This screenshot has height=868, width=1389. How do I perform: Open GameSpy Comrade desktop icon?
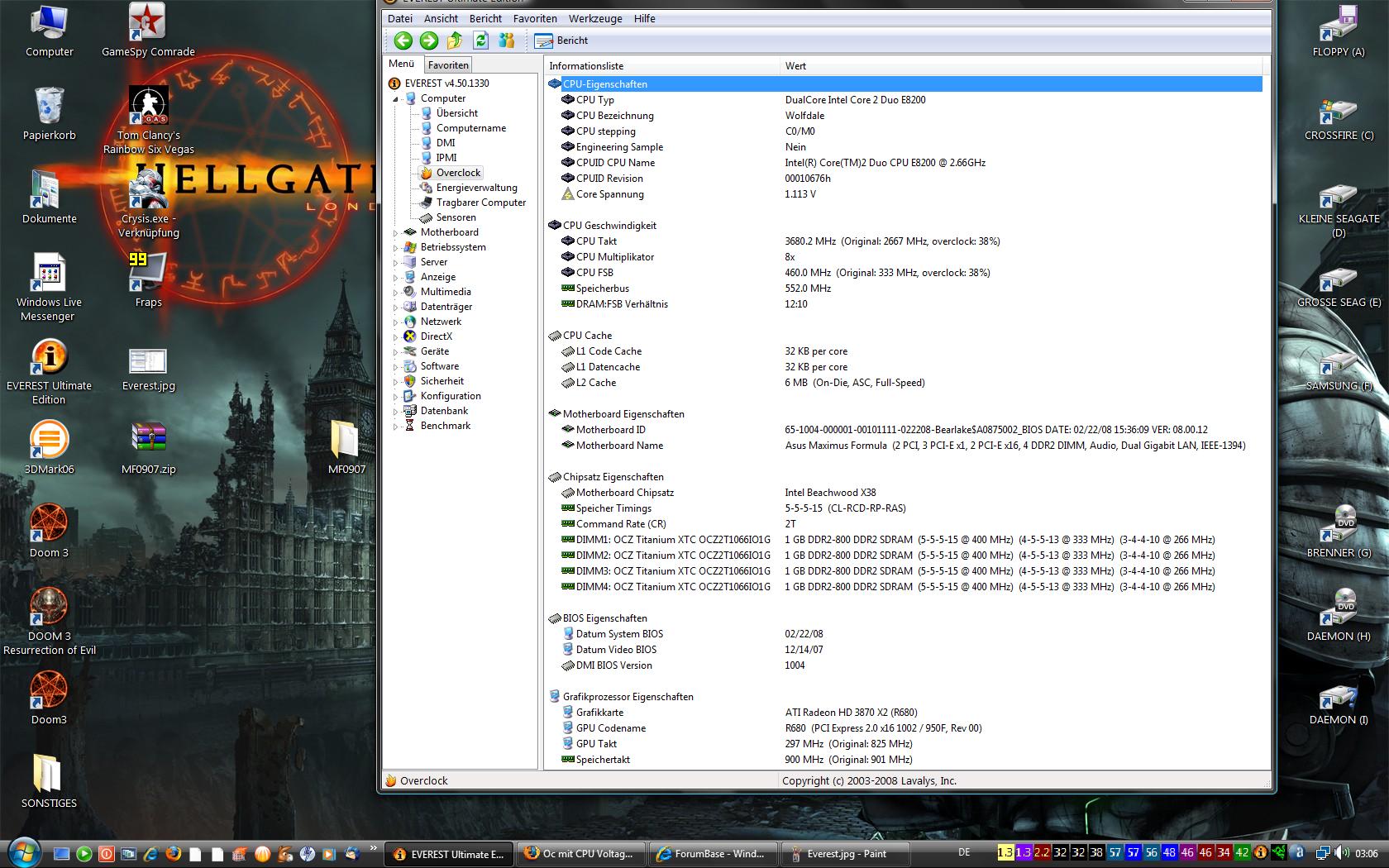point(149,31)
